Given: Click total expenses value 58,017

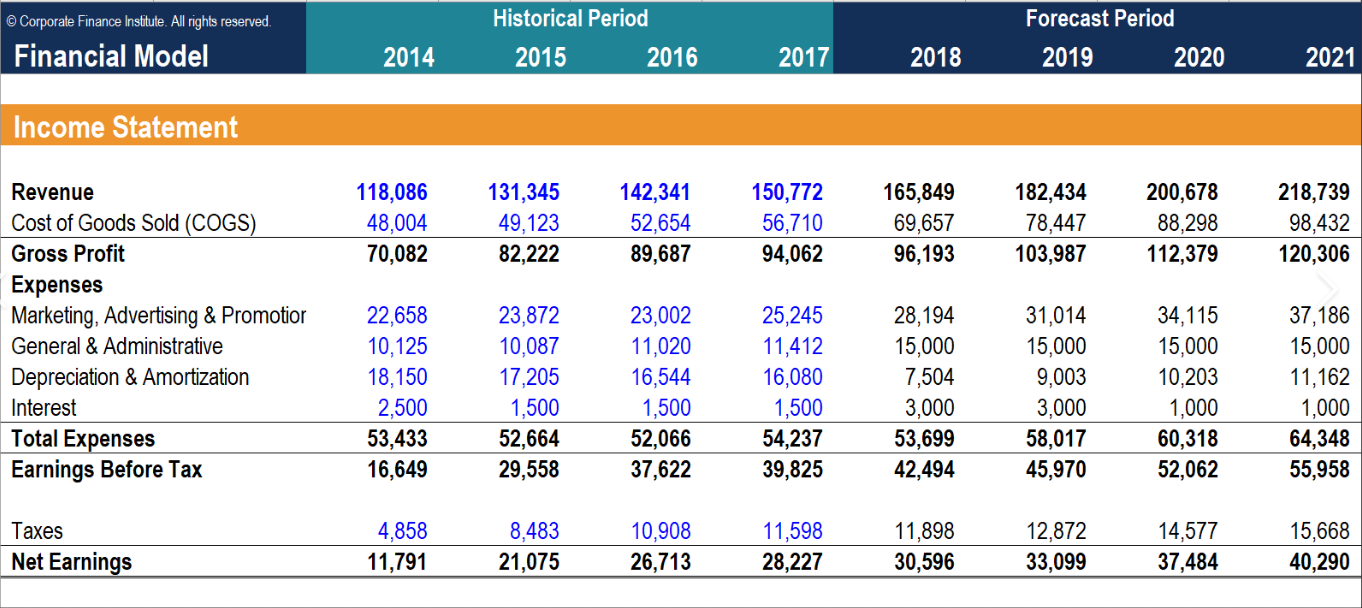Looking at the screenshot, I should point(1056,439).
